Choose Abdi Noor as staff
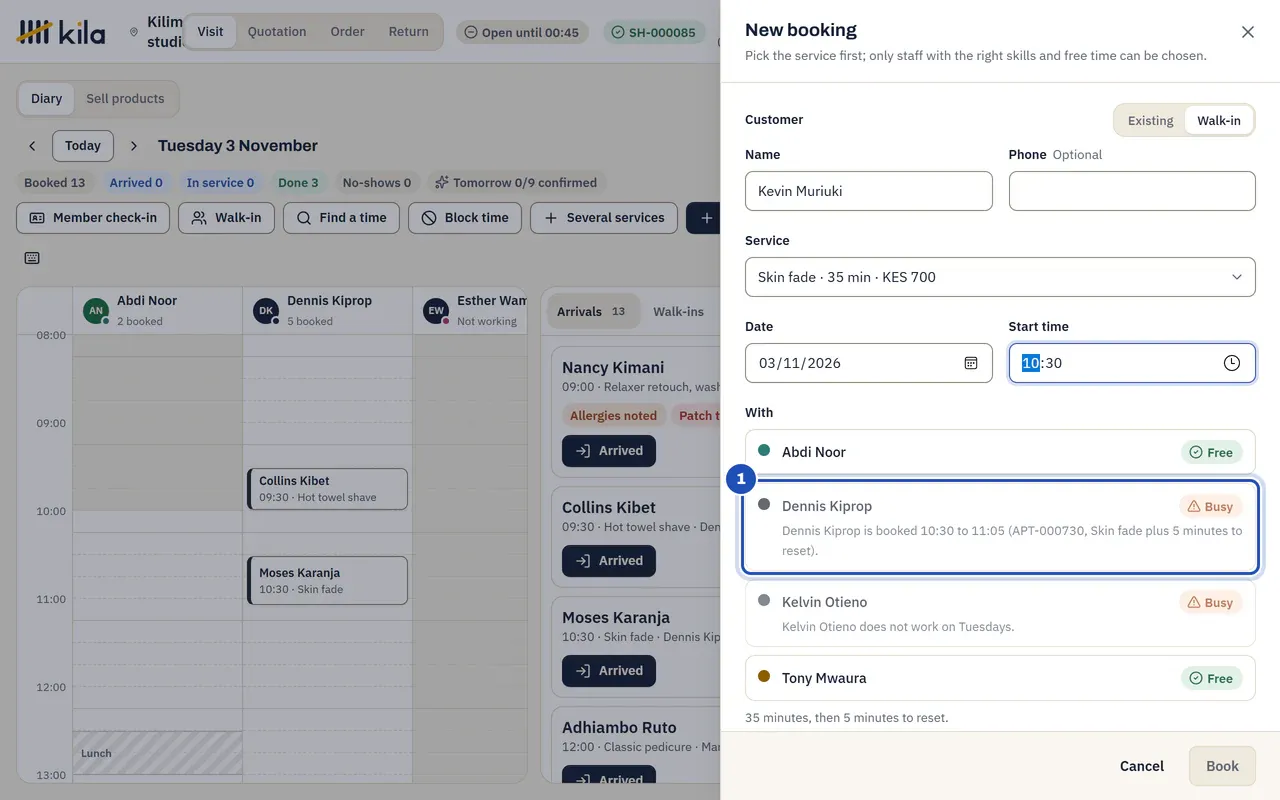This screenshot has width=1280, height=800. pos(1000,452)
